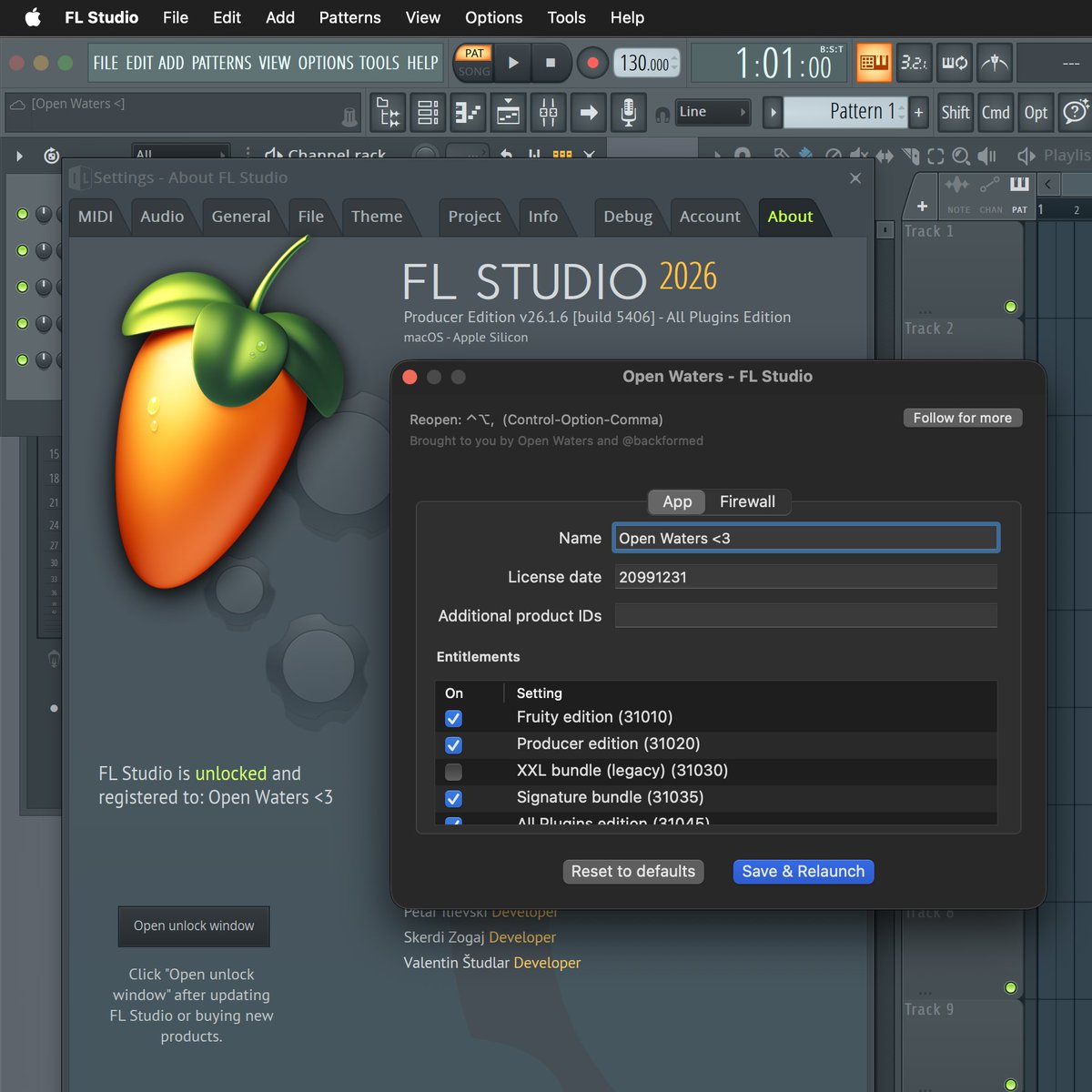Click the Name input field
The height and width of the screenshot is (1092, 1092).
806,538
